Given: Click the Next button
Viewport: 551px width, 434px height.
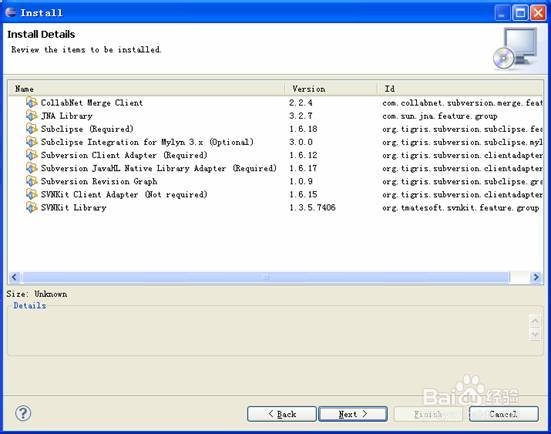Looking at the screenshot, I should [353, 414].
